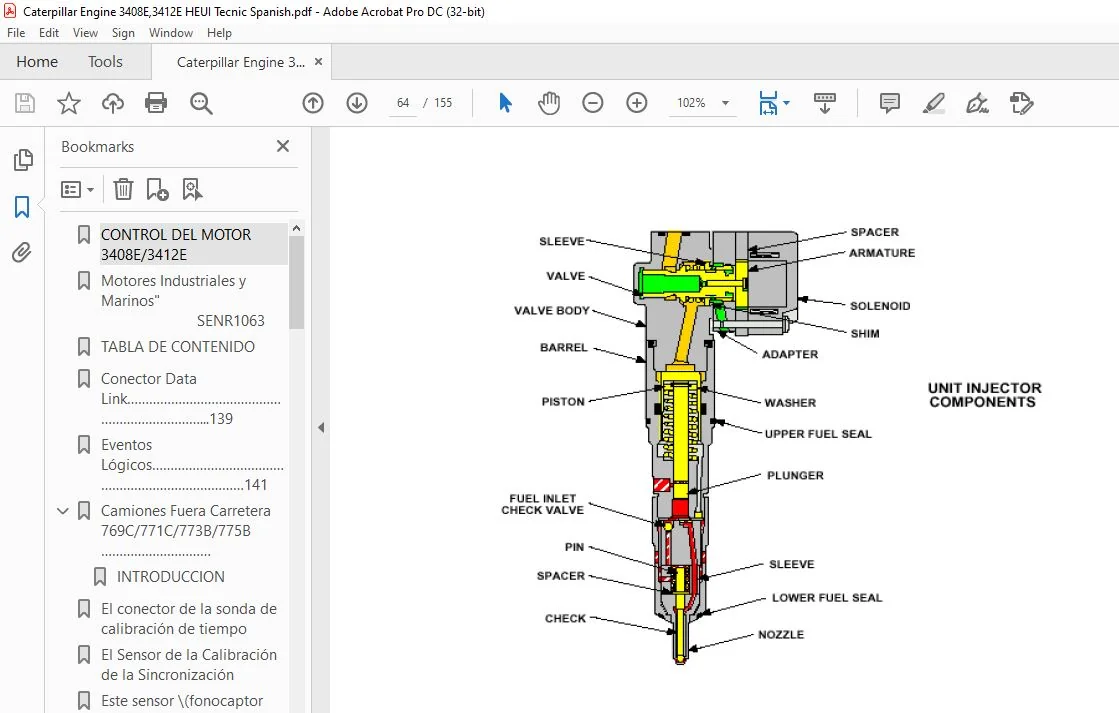
Task: Delete the selected bookmark with the trash icon
Action: click(123, 189)
